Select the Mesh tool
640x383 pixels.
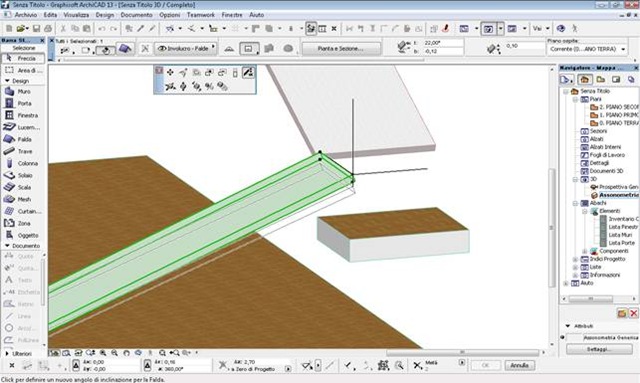(23, 199)
